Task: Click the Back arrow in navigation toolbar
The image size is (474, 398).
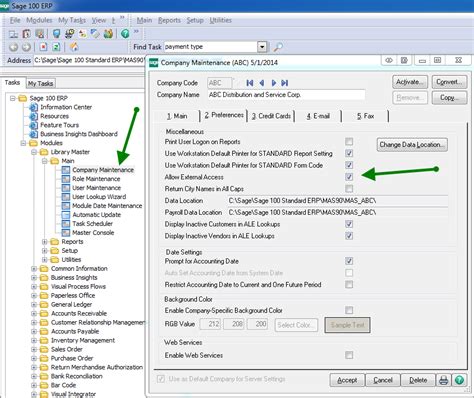Action: pos(14,47)
